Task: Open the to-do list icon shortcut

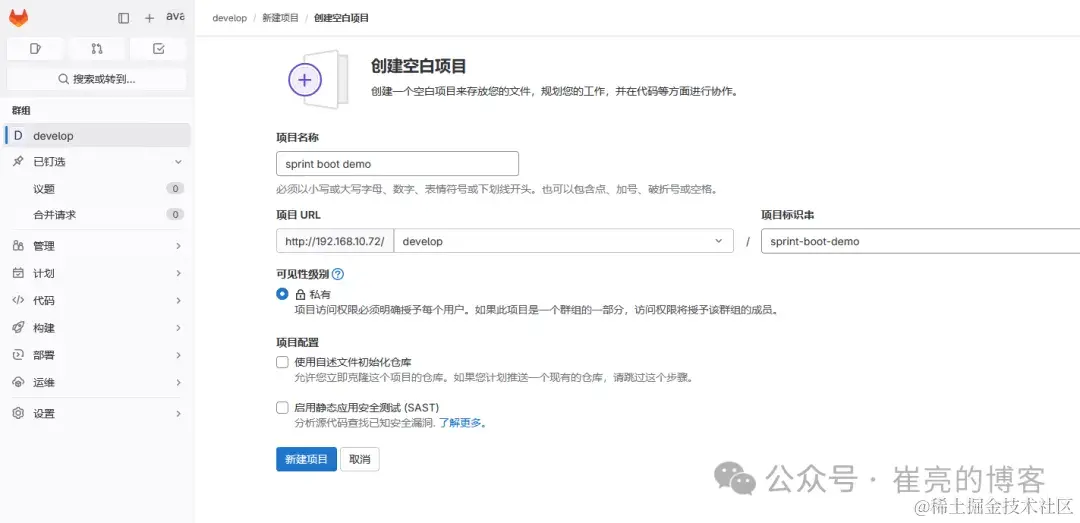Action: pyautogui.click(x=158, y=49)
